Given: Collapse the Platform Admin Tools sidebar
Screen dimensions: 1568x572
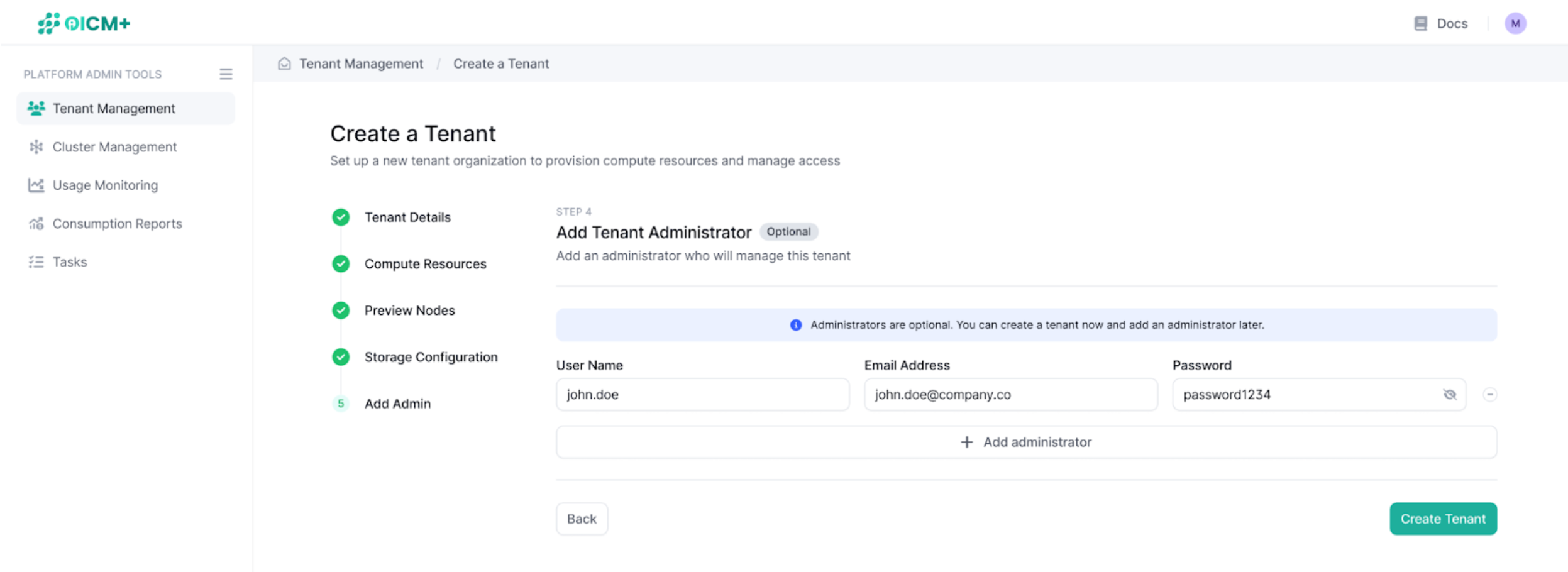Looking at the screenshot, I should (226, 74).
